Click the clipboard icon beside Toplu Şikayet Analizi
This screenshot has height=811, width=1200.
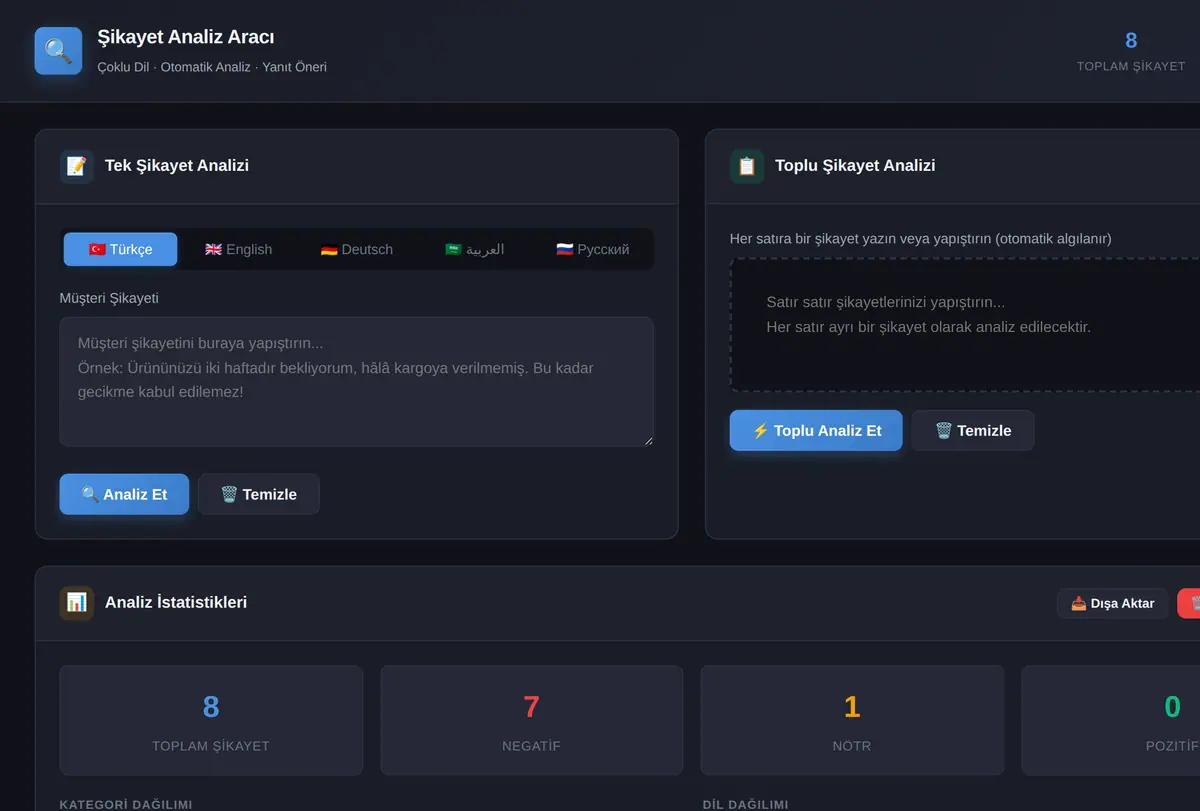(747, 166)
